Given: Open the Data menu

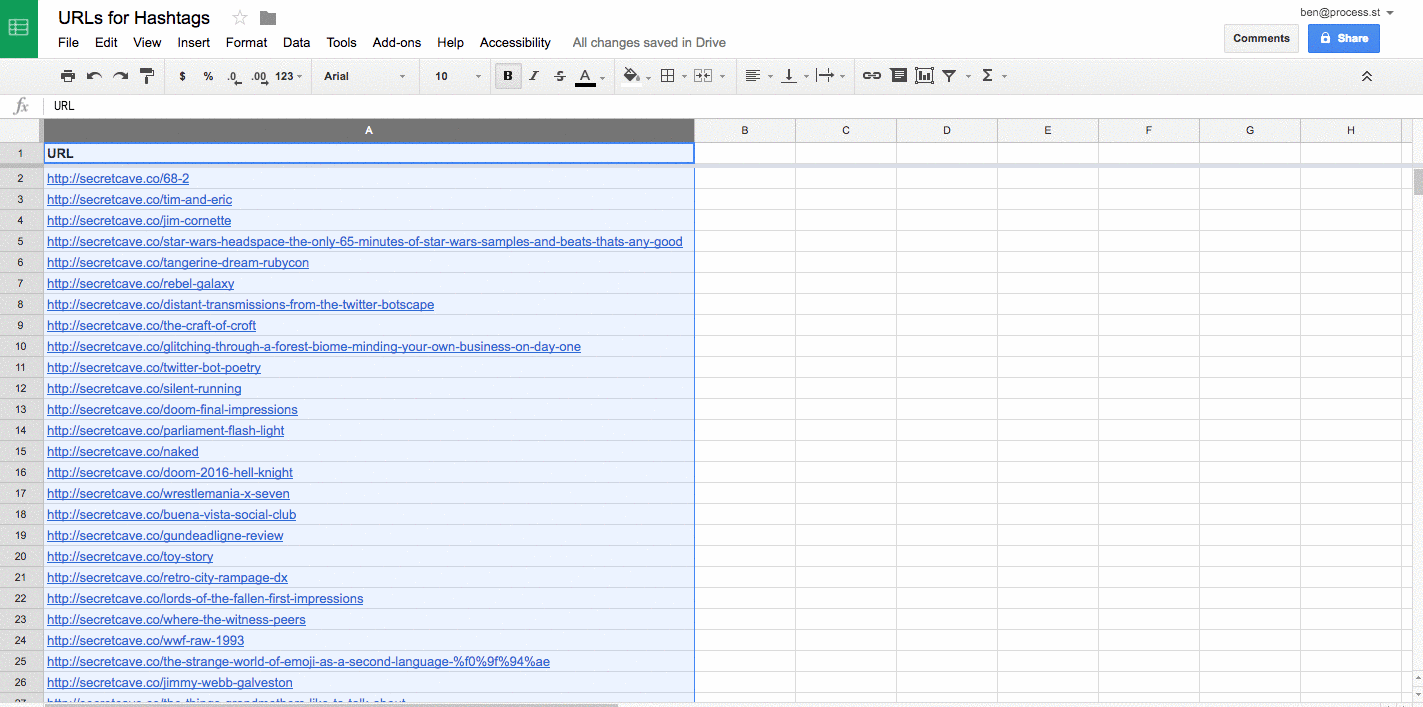Looking at the screenshot, I should (x=296, y=43).
